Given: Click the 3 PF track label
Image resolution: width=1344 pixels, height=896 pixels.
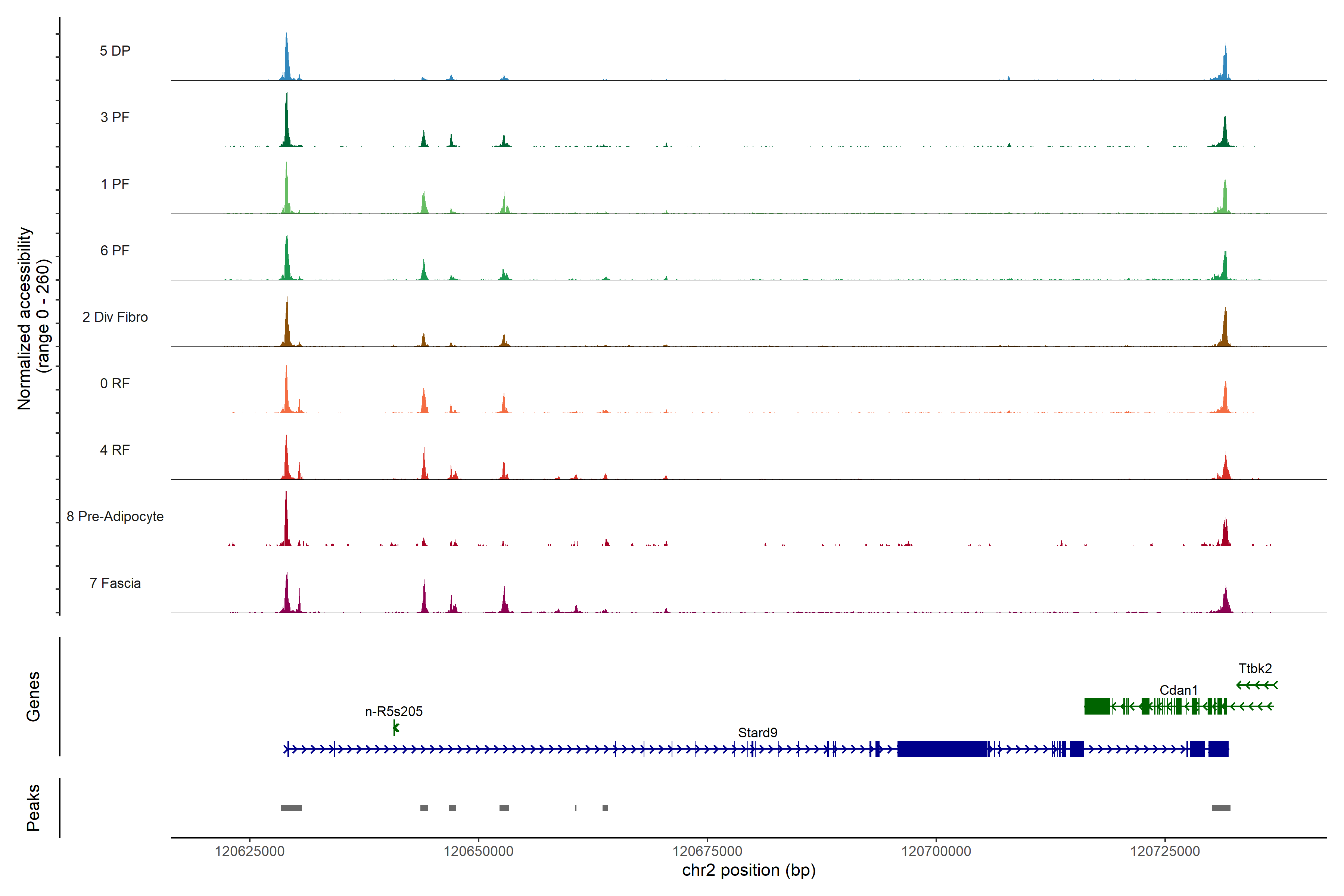Looking at the screenshot, I should tap(115, 117).
